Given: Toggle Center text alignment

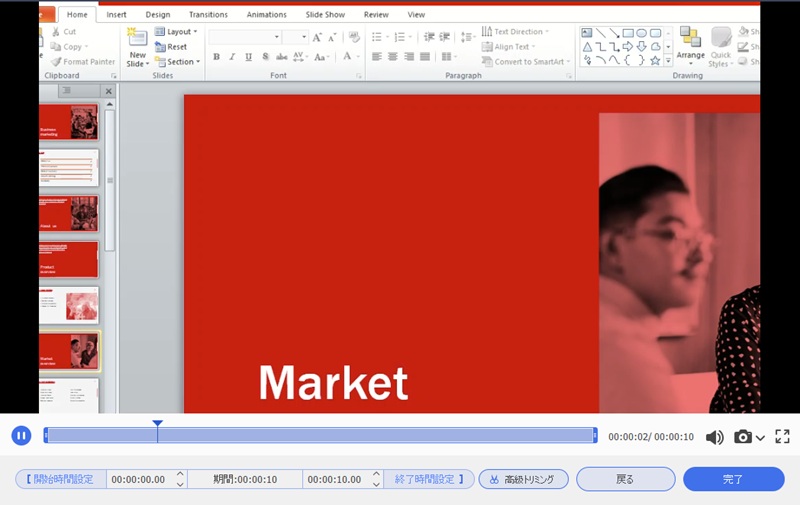Looking at the screenshot, I should coord(392,57).
